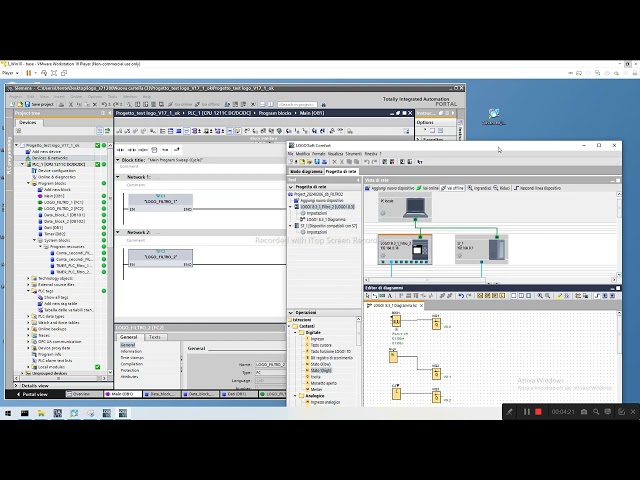Collapse Program blocks folder in project tree

29,183
